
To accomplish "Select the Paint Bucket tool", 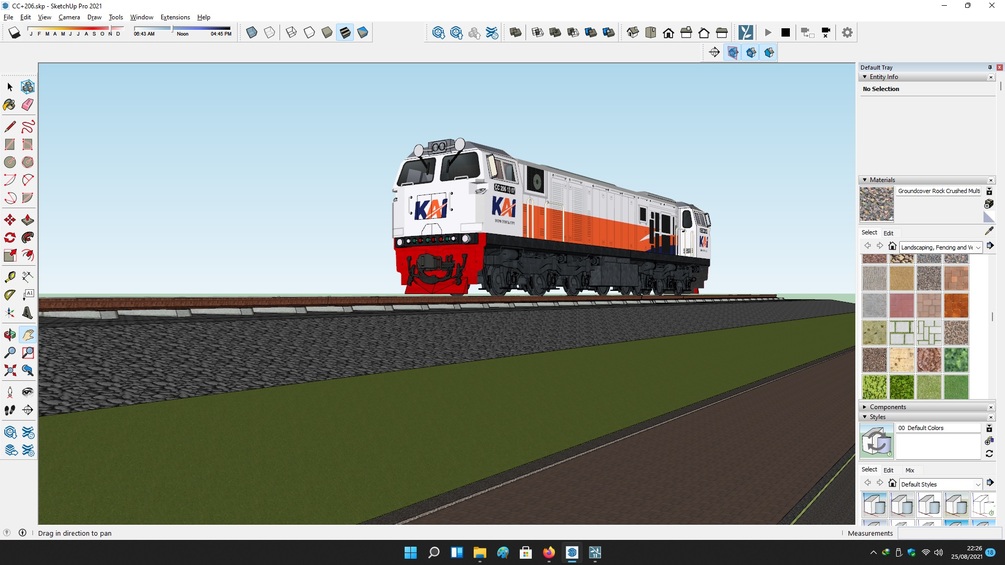I will point(10,104).
